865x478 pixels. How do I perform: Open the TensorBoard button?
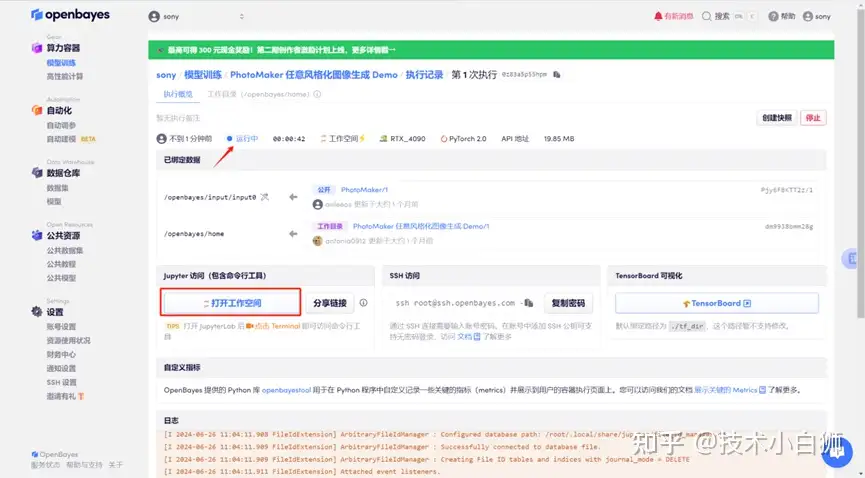click(717, 303)
